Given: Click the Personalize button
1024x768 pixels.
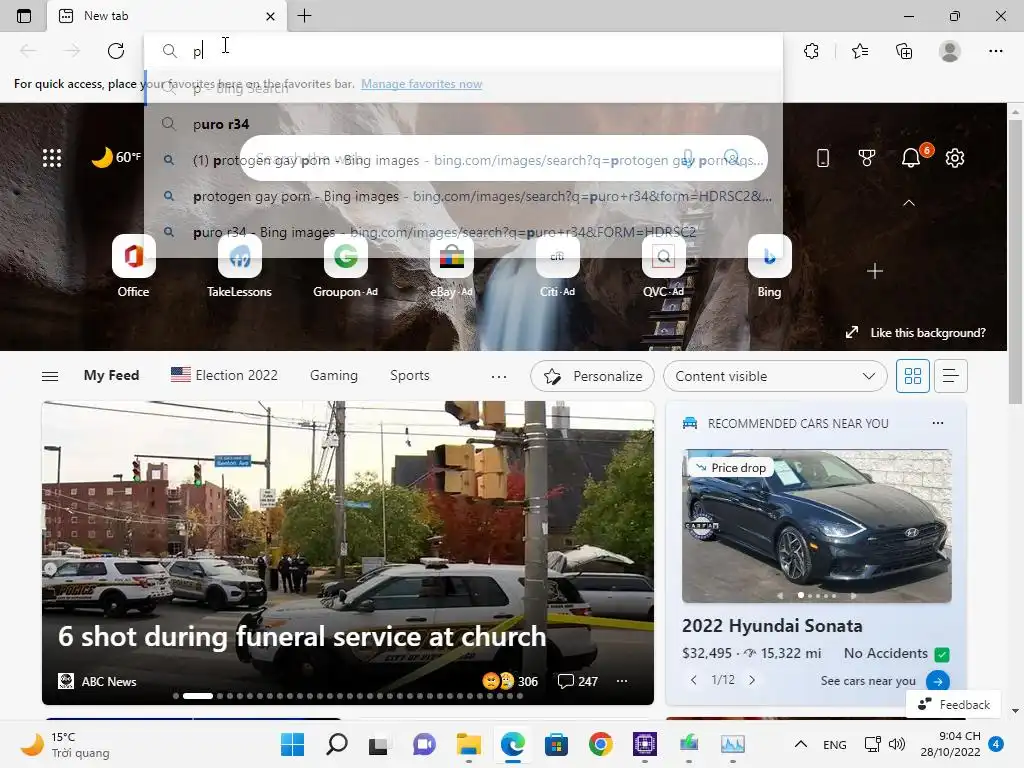Looking at the screenshot, I should tap(592, 376).
